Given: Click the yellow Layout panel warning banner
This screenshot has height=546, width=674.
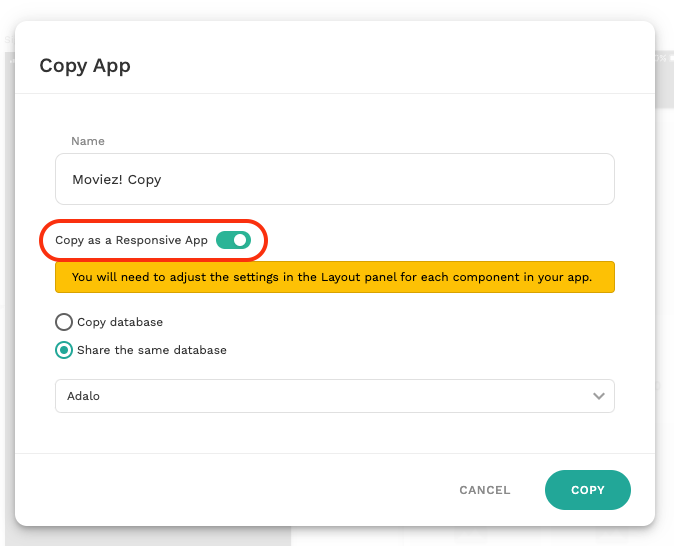Looking at the screenshot, I should (x=334, y=277).
